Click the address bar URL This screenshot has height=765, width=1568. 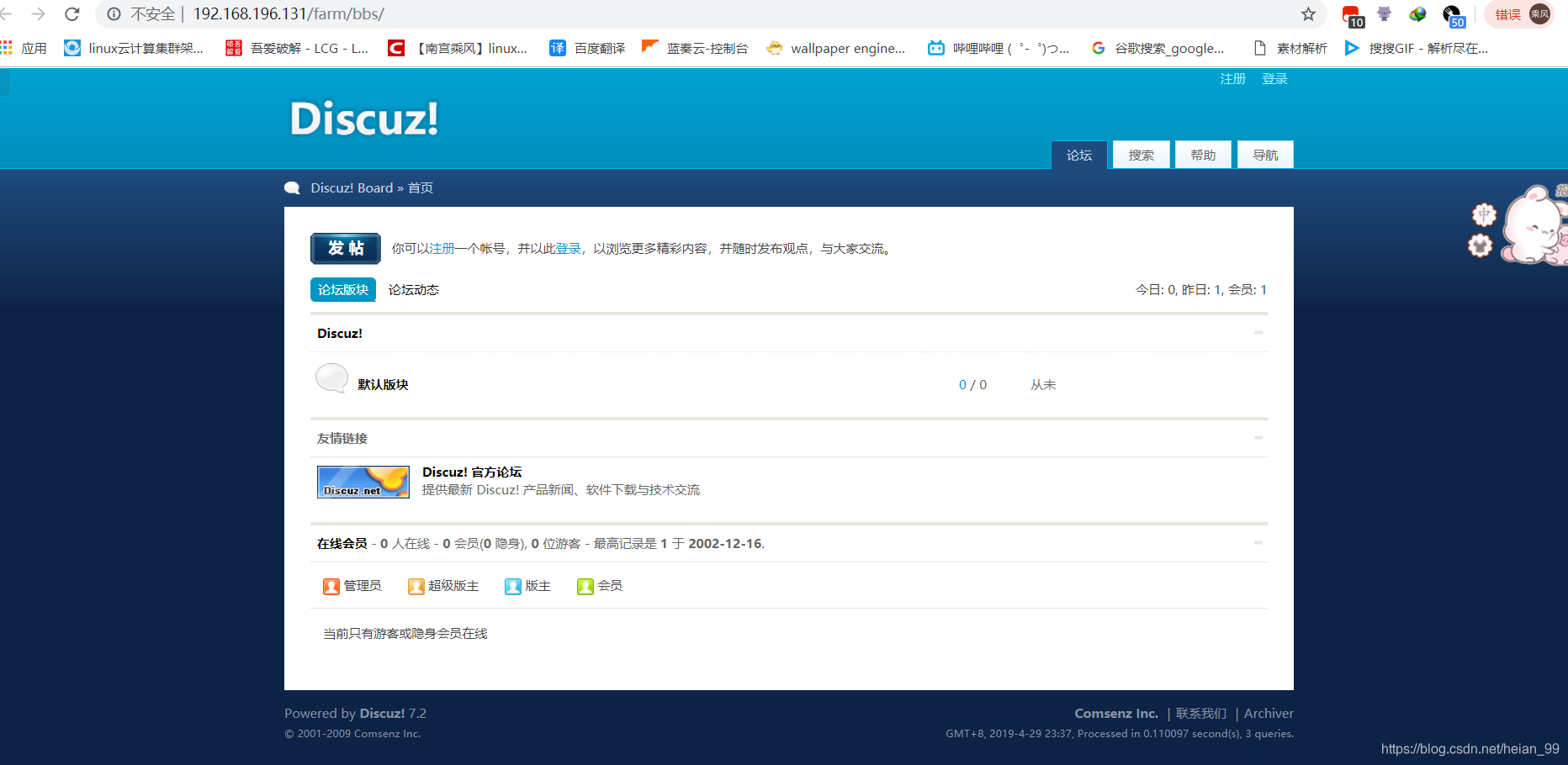pyautogui.click(x=289, y=14)
